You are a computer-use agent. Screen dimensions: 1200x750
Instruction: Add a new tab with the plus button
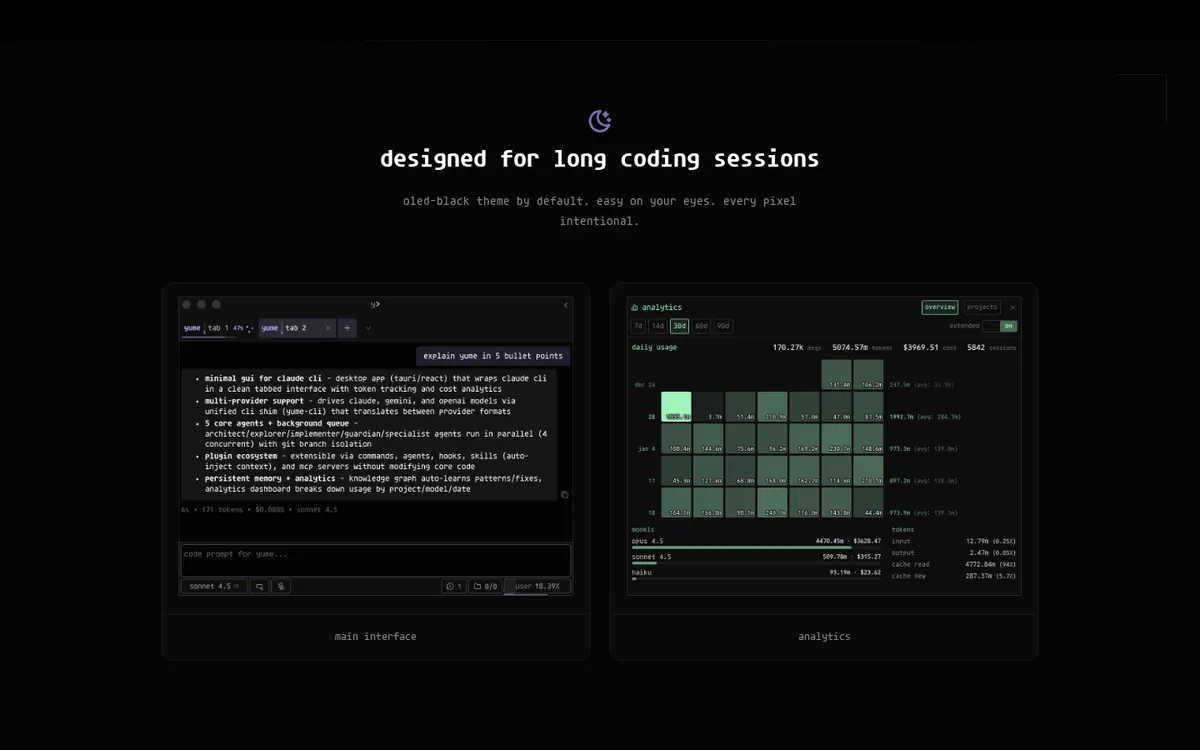click(x=347, y=328)
